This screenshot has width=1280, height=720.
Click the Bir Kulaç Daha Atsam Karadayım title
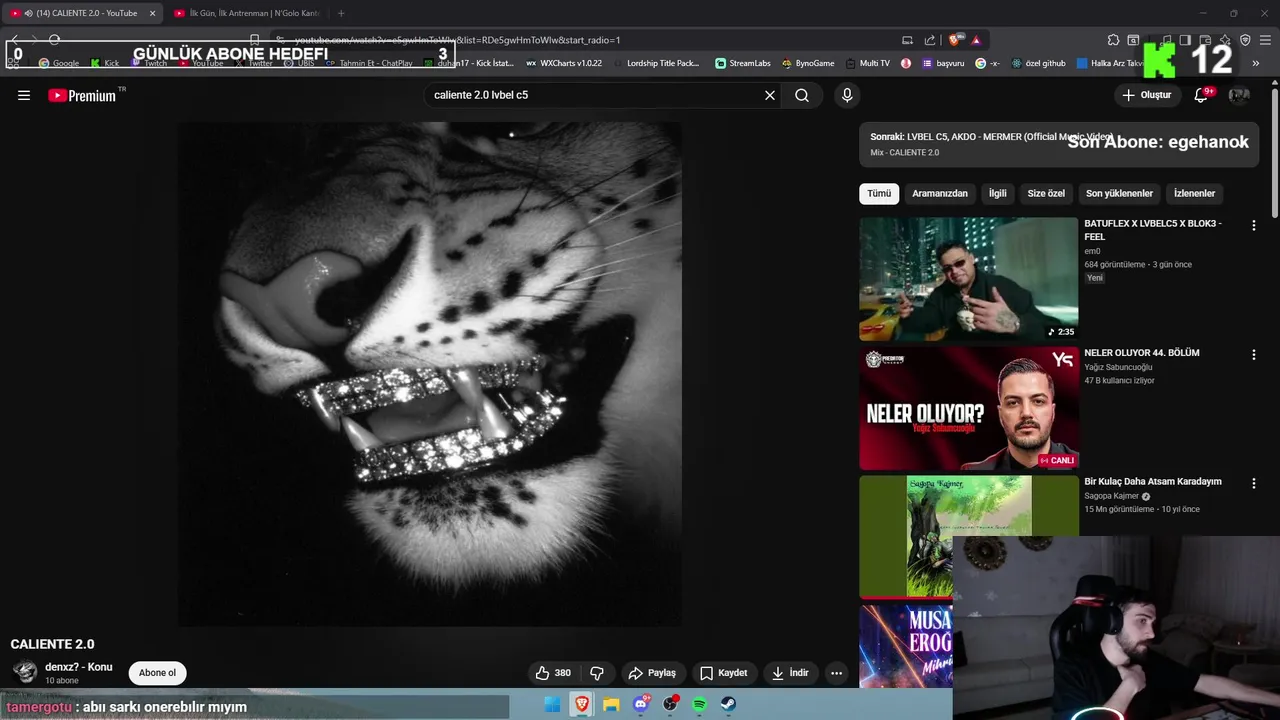1153,481
